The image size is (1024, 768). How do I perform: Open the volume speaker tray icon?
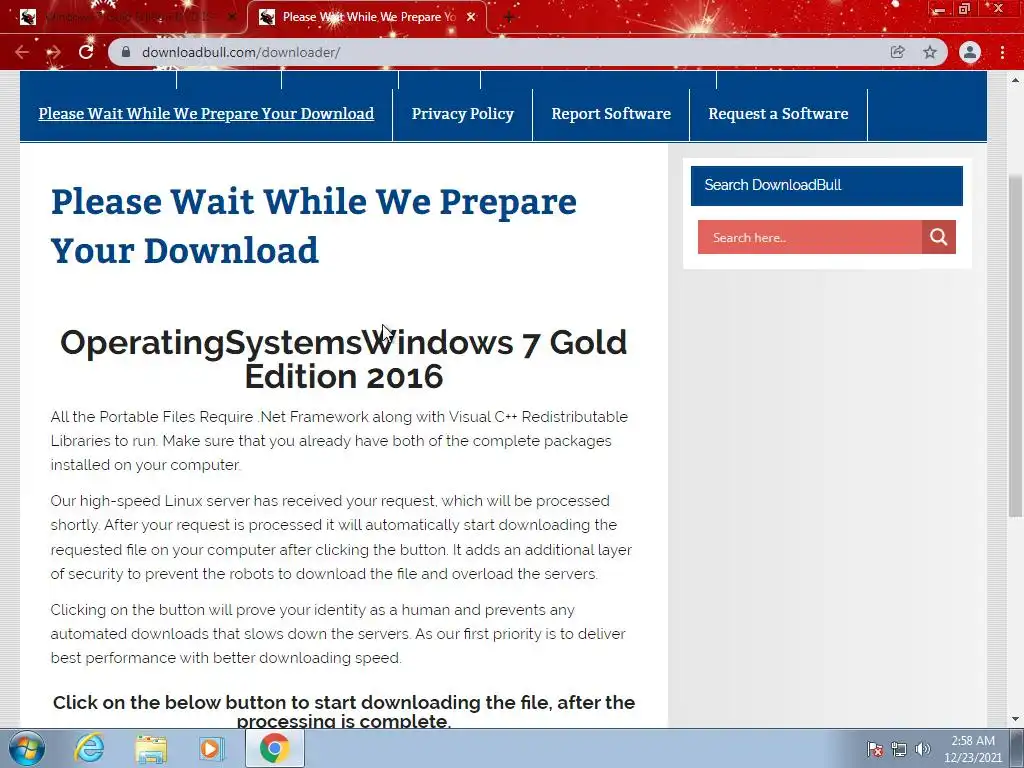(x=923, y=748)
